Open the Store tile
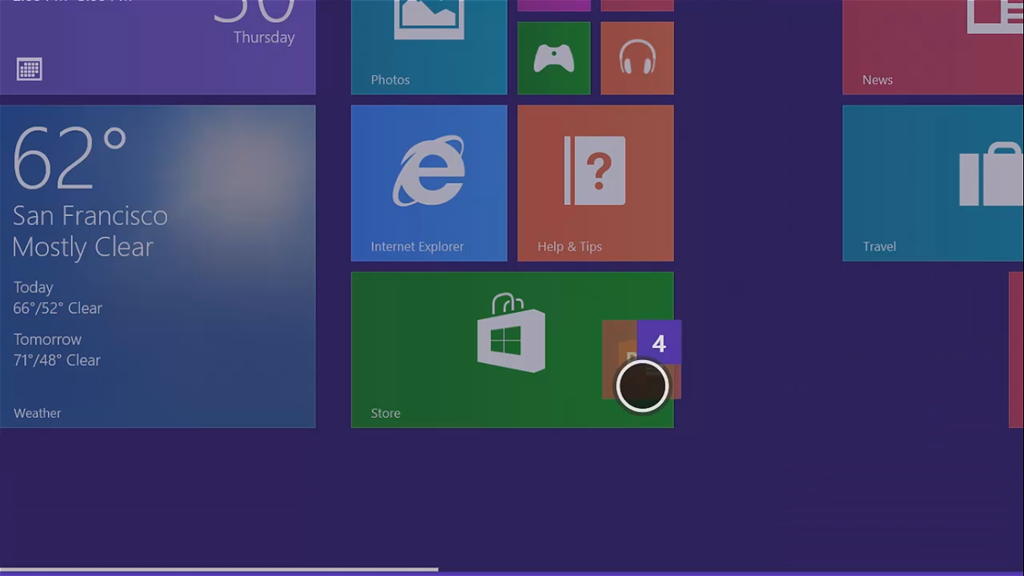This screenshot has height=576, width=1024. click(x=512, y=350)
